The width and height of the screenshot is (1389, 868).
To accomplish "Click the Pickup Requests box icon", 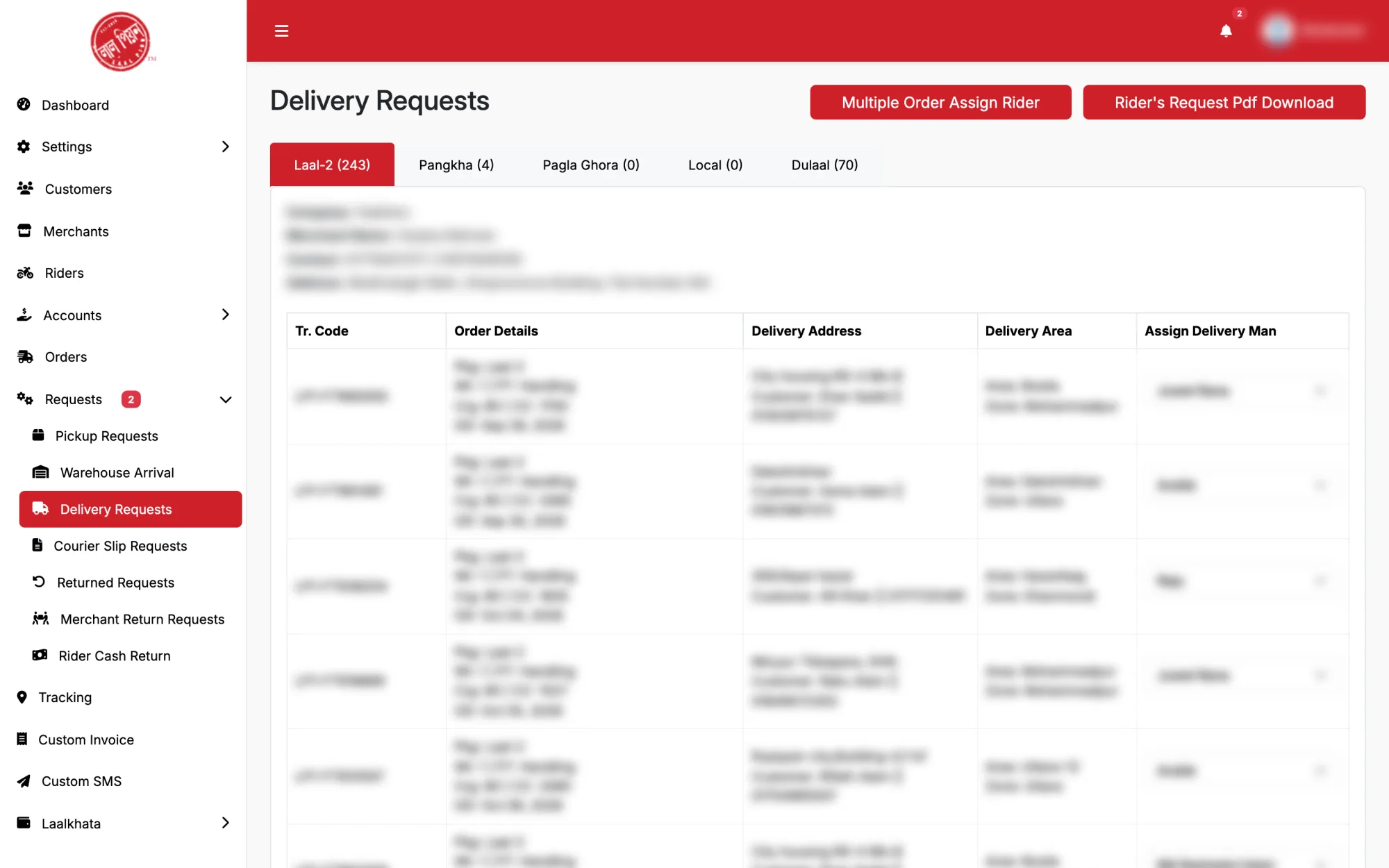I will click(x=38, y=435).
